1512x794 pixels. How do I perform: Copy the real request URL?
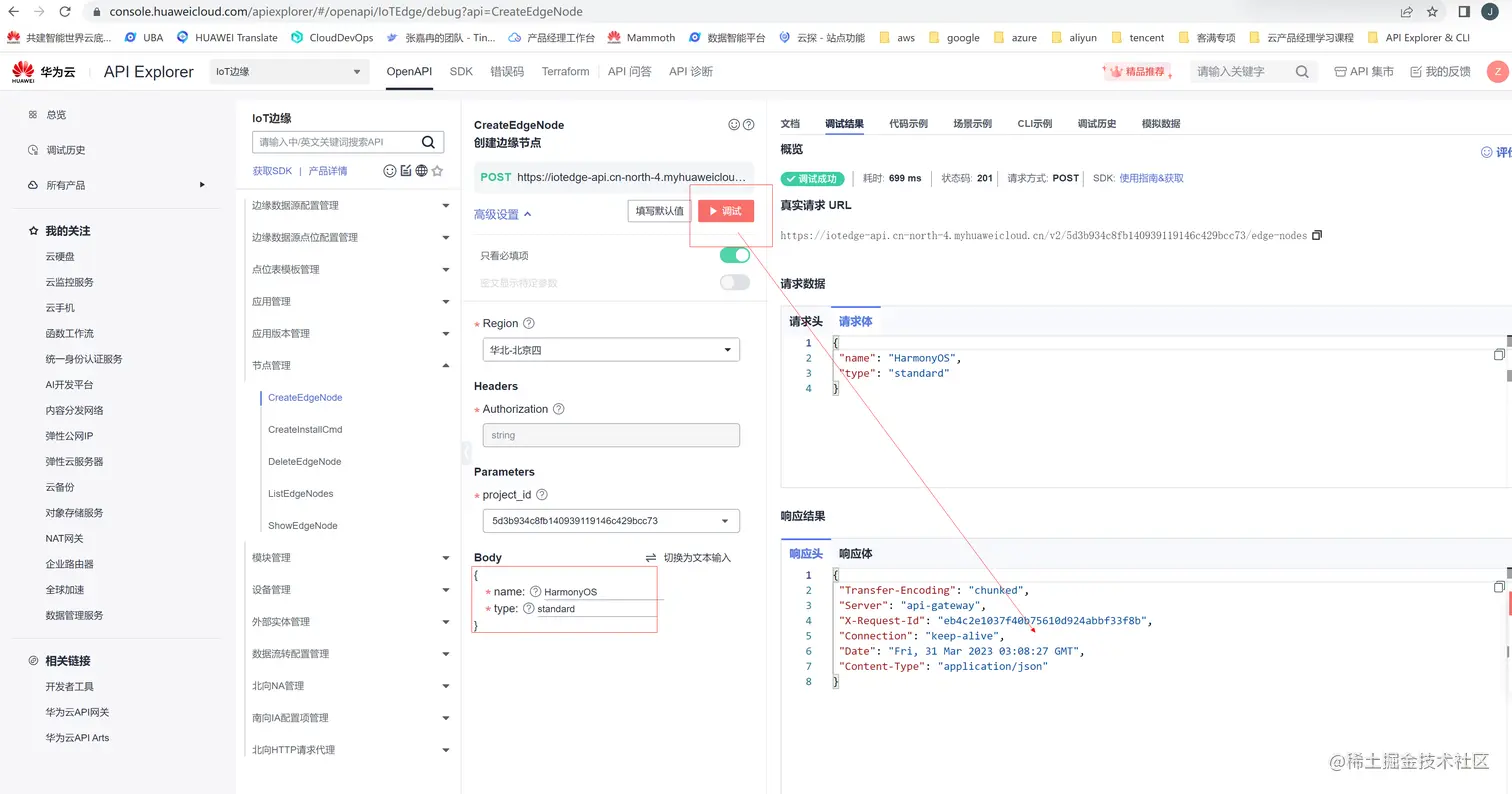click(1317, 235)
